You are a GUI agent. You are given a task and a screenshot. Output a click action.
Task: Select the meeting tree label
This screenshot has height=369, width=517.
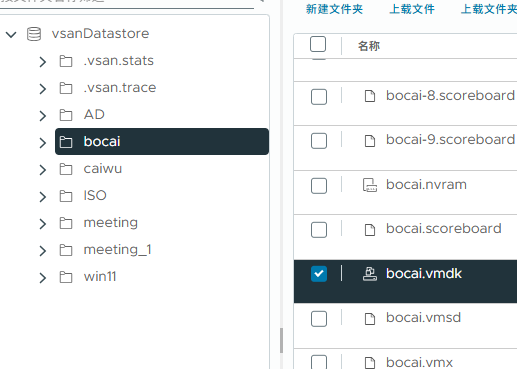(x=111, y=223)
